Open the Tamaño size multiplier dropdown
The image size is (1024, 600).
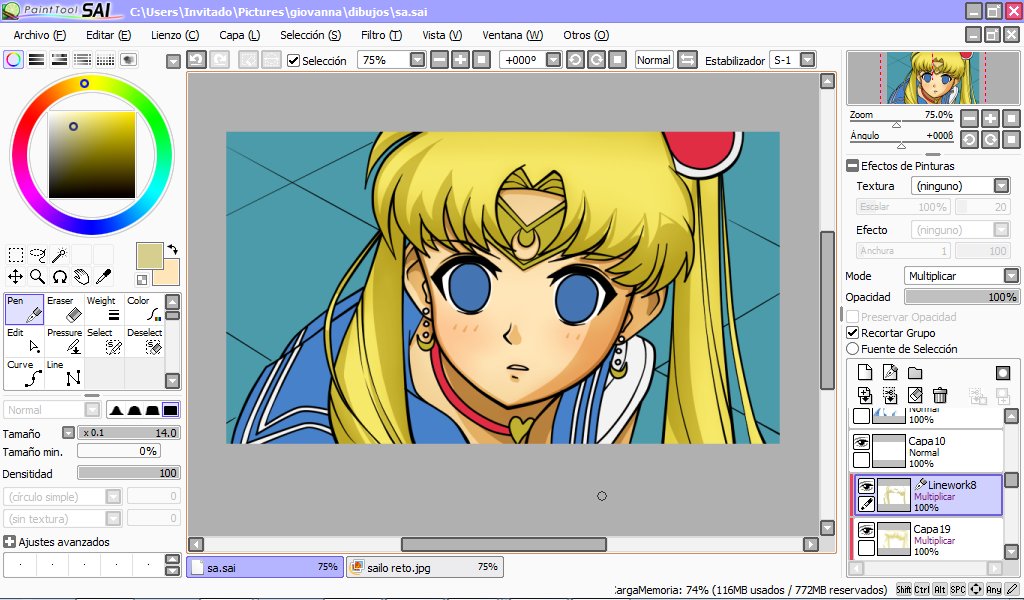(68, 433)
